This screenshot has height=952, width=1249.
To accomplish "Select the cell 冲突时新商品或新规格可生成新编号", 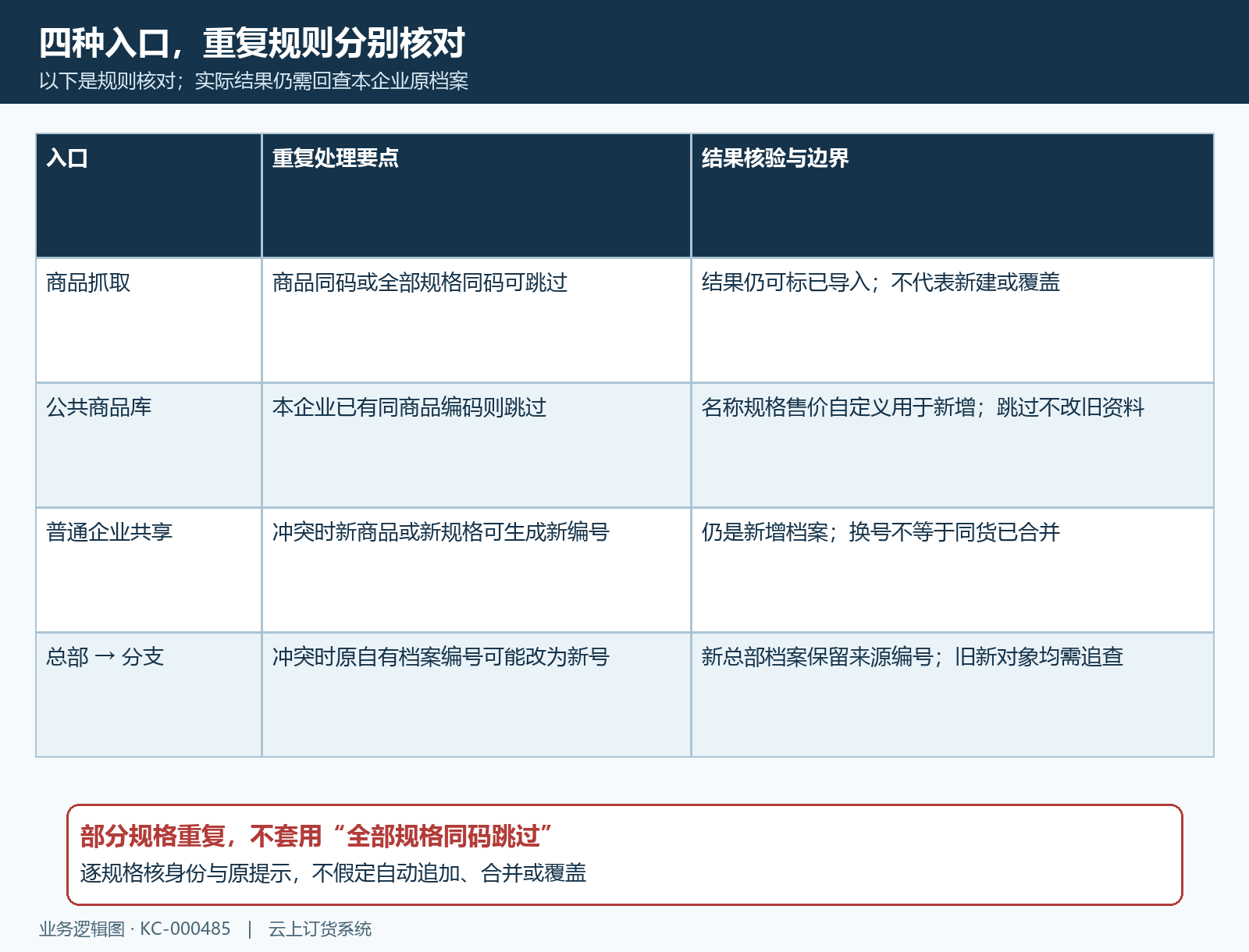I will pyautogui.click(x=476, y=570).
